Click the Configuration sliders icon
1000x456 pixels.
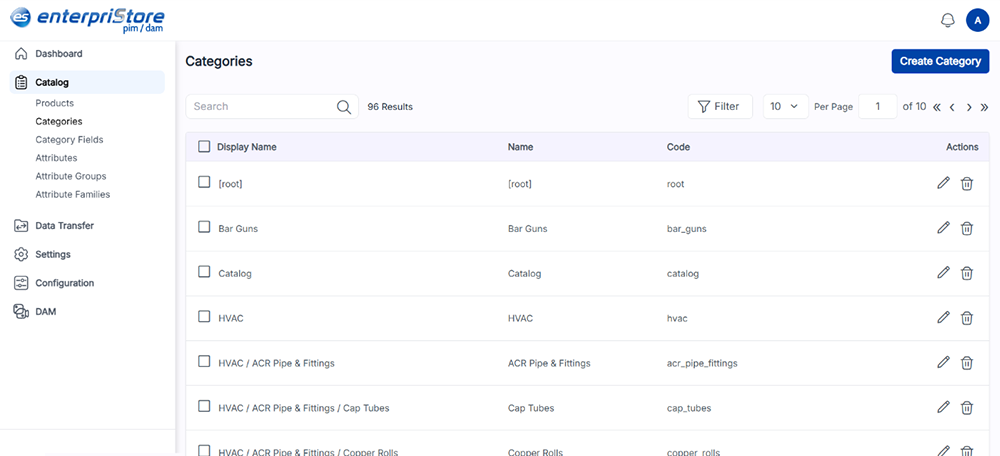click(21, 283)
